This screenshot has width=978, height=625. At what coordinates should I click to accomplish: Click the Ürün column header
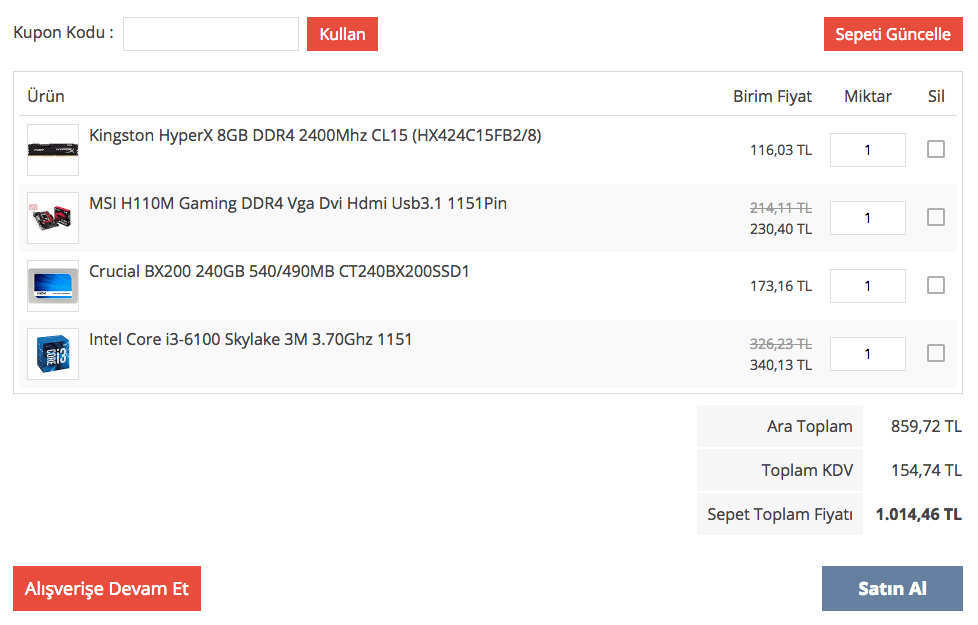pyautogui.click(x=46, y=96)
